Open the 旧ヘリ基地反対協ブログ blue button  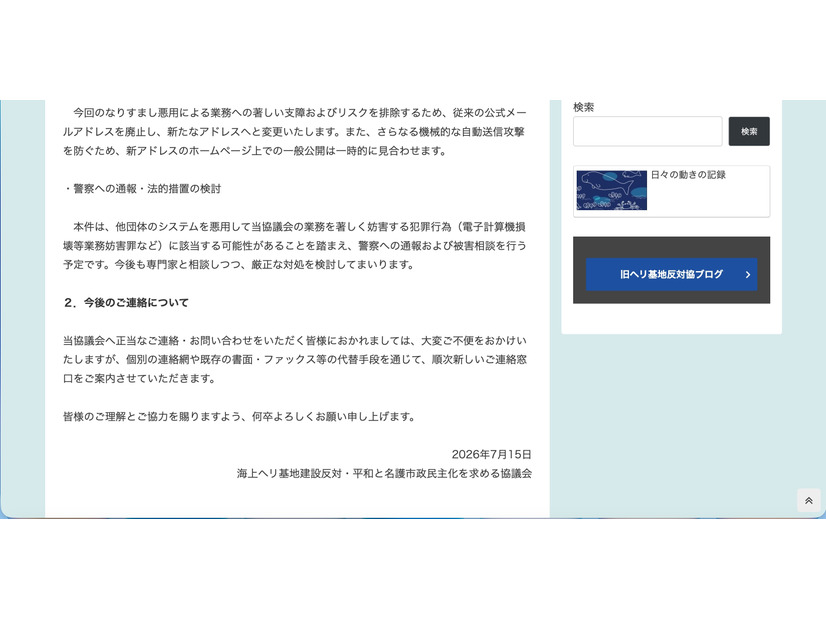click(x=671, y=274)
